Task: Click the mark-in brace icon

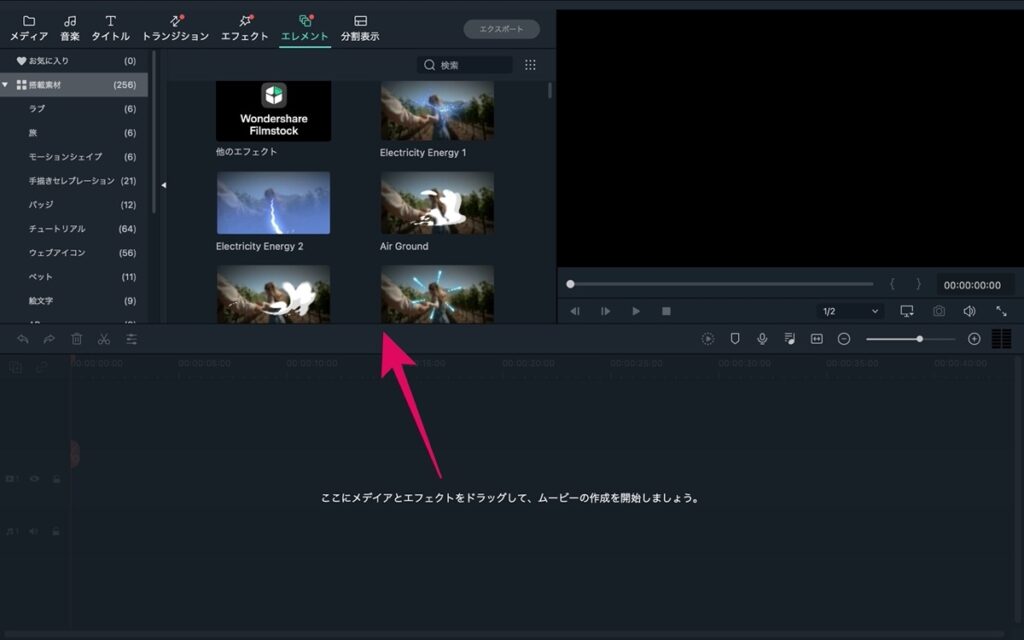Action: tap(892, 284)
